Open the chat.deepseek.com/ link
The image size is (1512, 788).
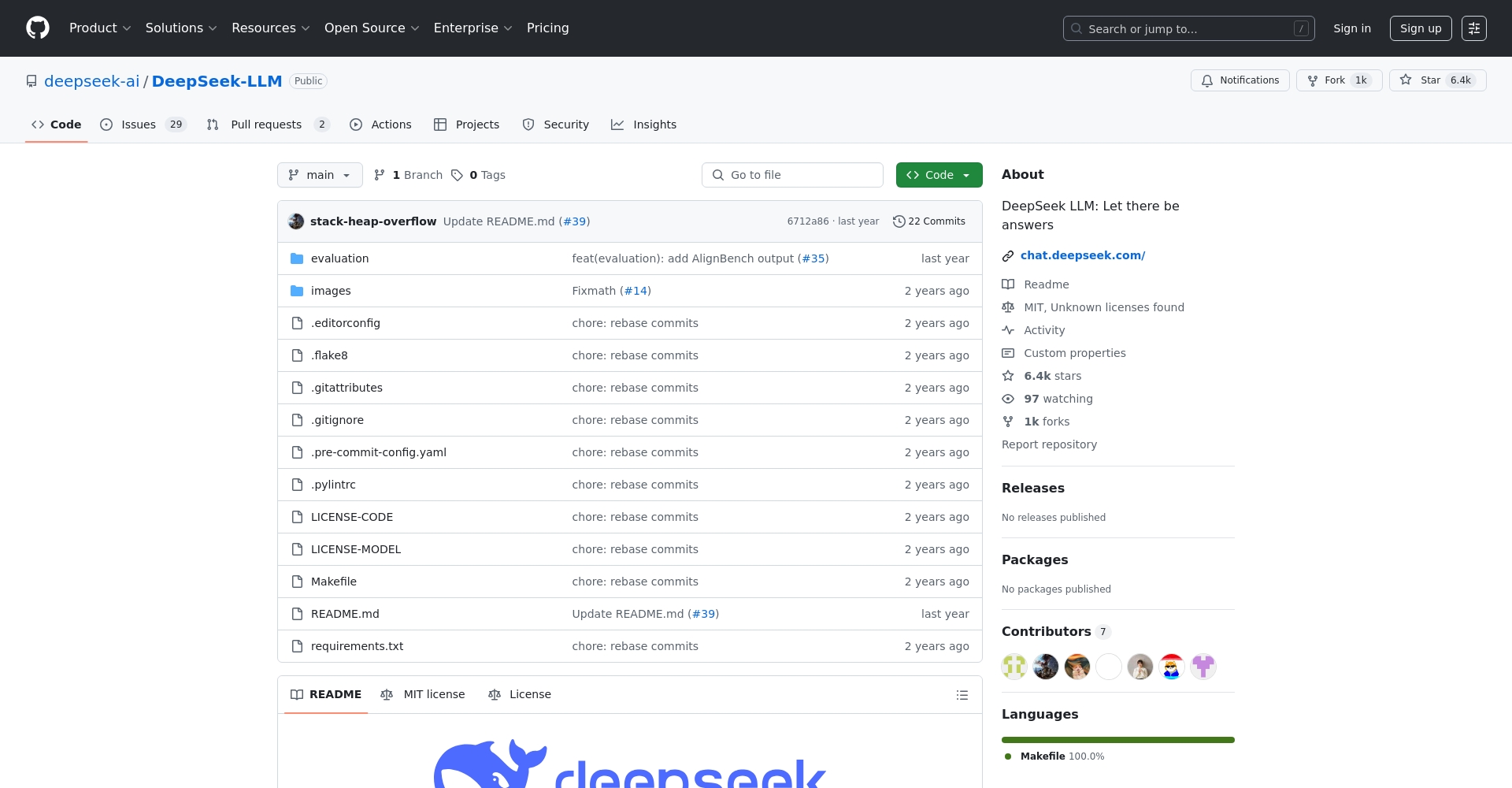pyautogui.click(x=1083, y=255)
